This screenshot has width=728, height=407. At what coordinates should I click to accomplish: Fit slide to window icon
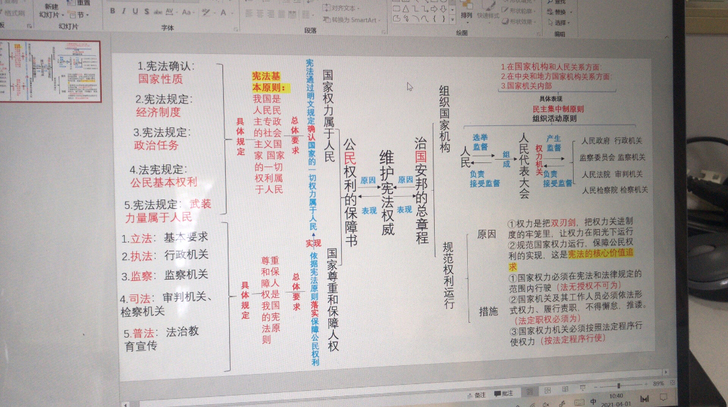[x=672, y=382]
